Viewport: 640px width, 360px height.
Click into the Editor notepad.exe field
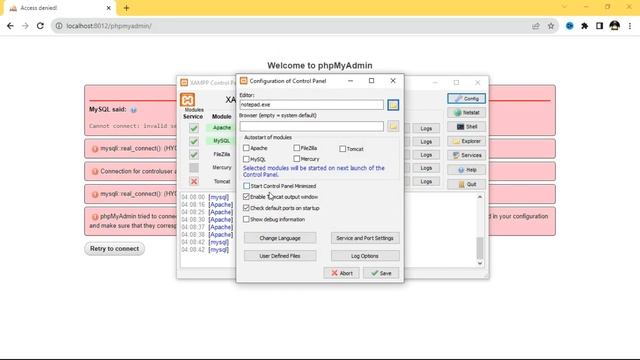(311, 105)
